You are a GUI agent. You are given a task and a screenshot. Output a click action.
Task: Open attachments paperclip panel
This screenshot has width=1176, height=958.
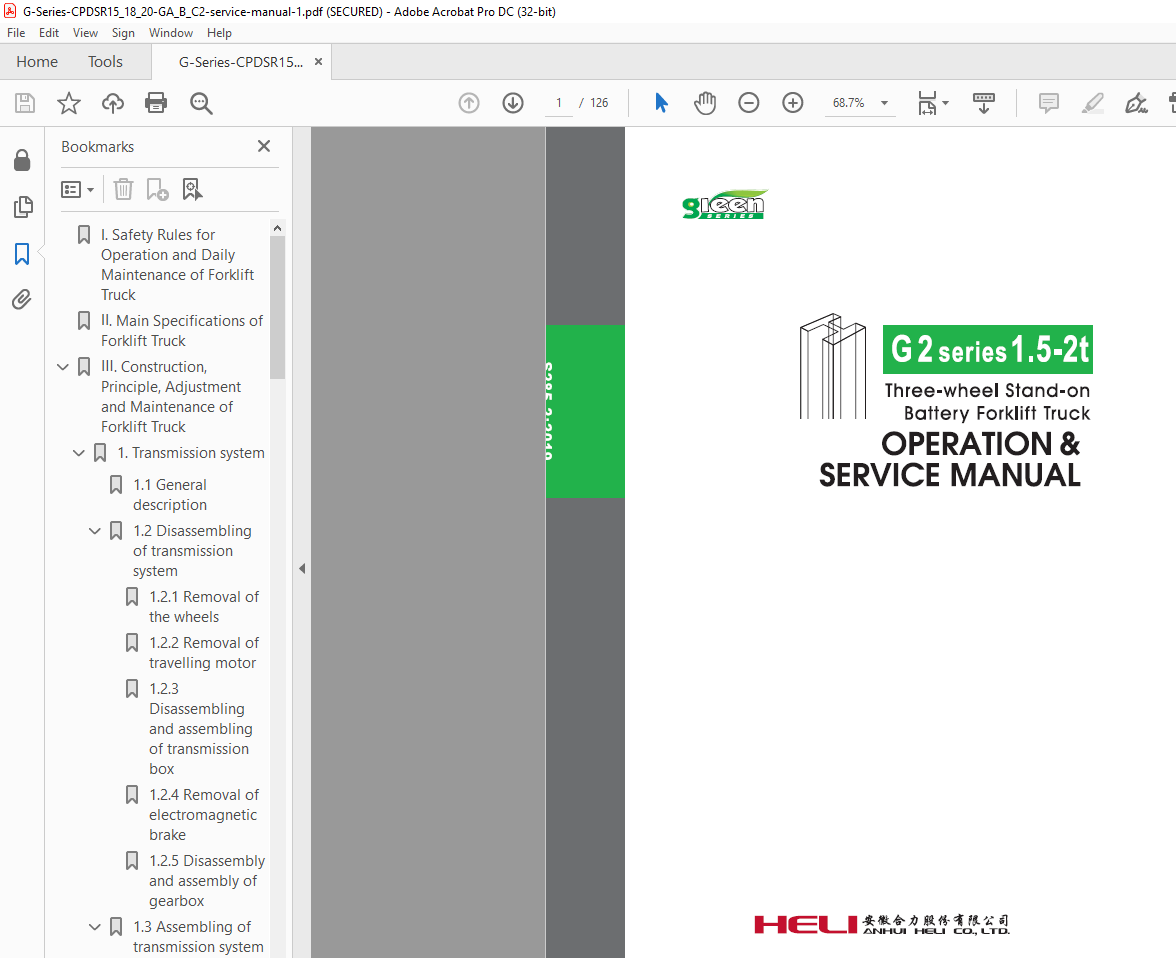coord(22,299)
